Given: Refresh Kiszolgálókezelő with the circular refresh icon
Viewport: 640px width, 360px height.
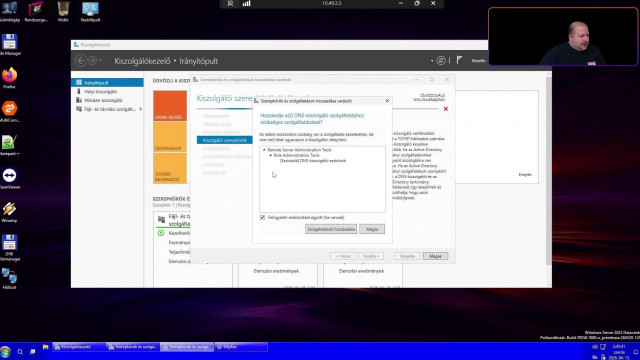Looking at the screenshot, I should tap(441, 61).
